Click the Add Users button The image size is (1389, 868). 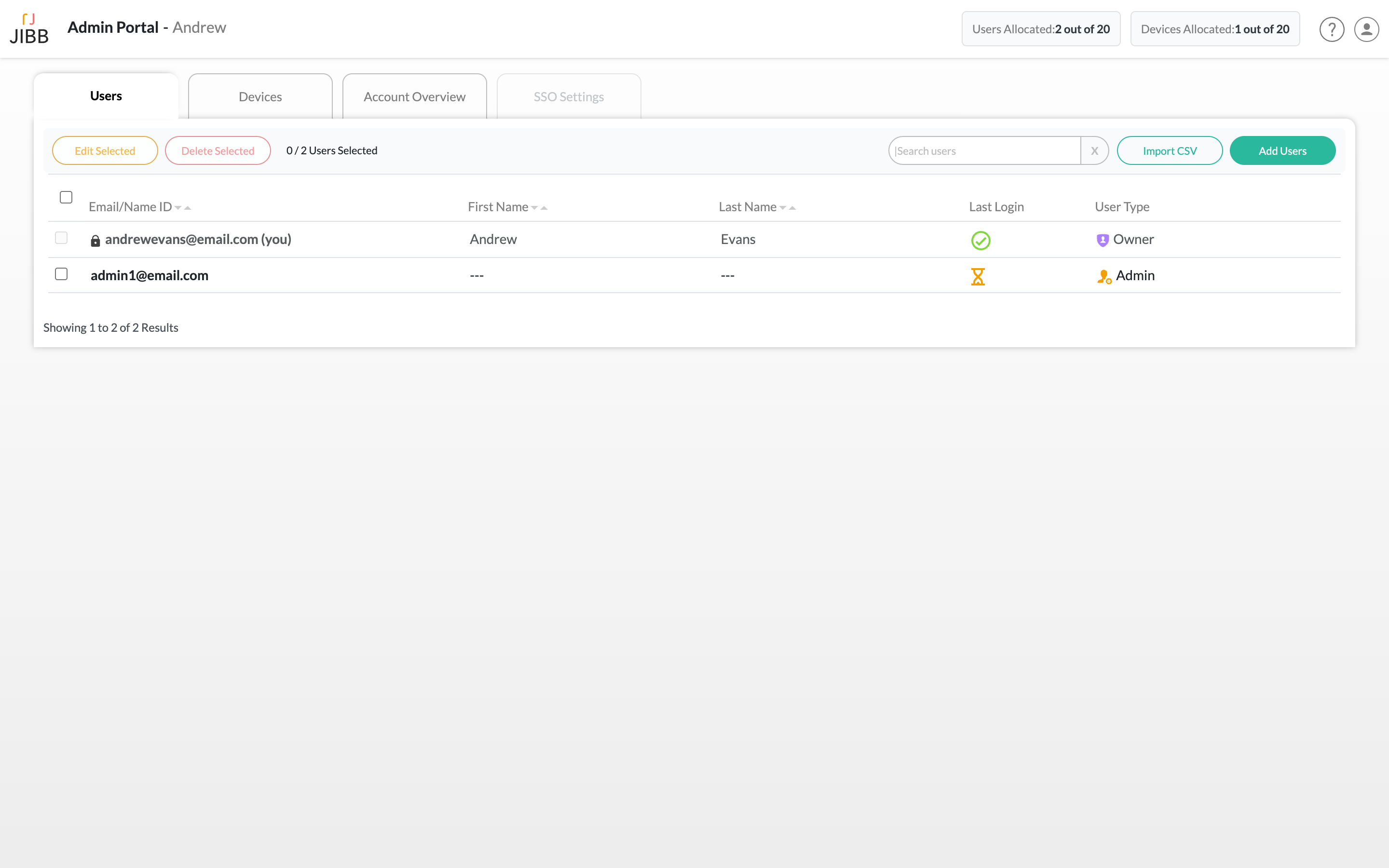click(x=1282, y=150)
